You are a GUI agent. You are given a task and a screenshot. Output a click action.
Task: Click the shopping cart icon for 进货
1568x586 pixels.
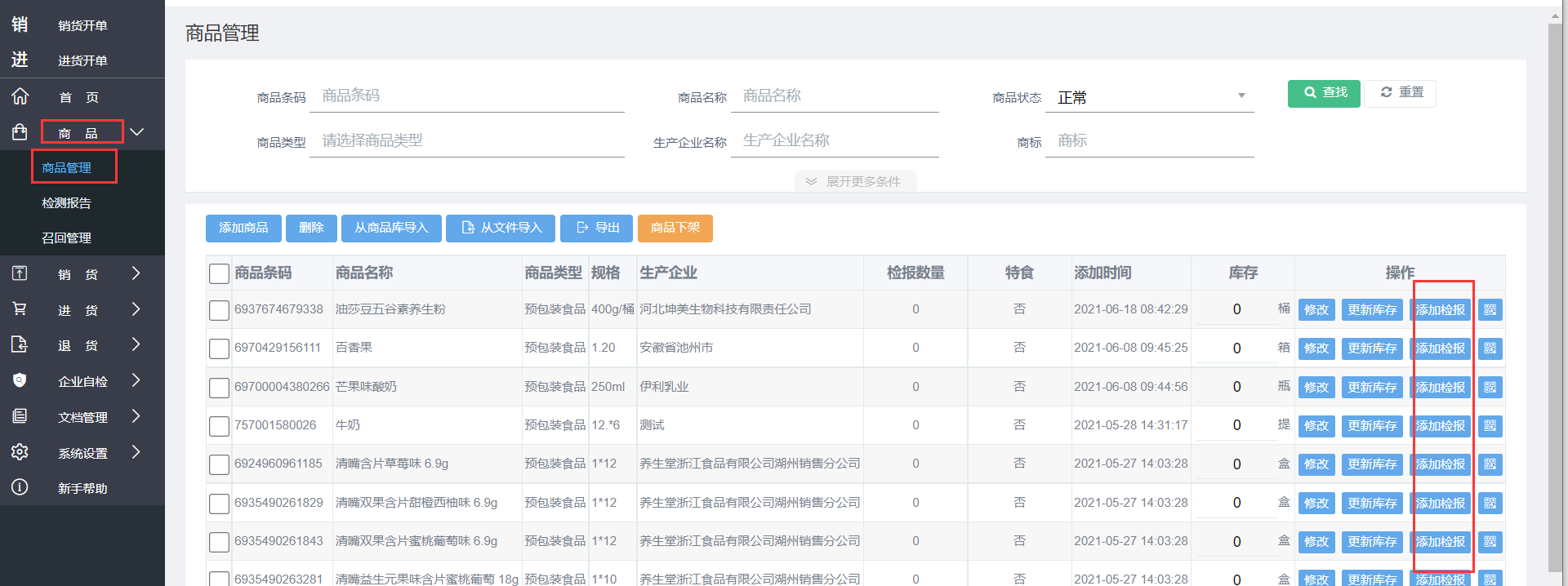pos(20,309)
